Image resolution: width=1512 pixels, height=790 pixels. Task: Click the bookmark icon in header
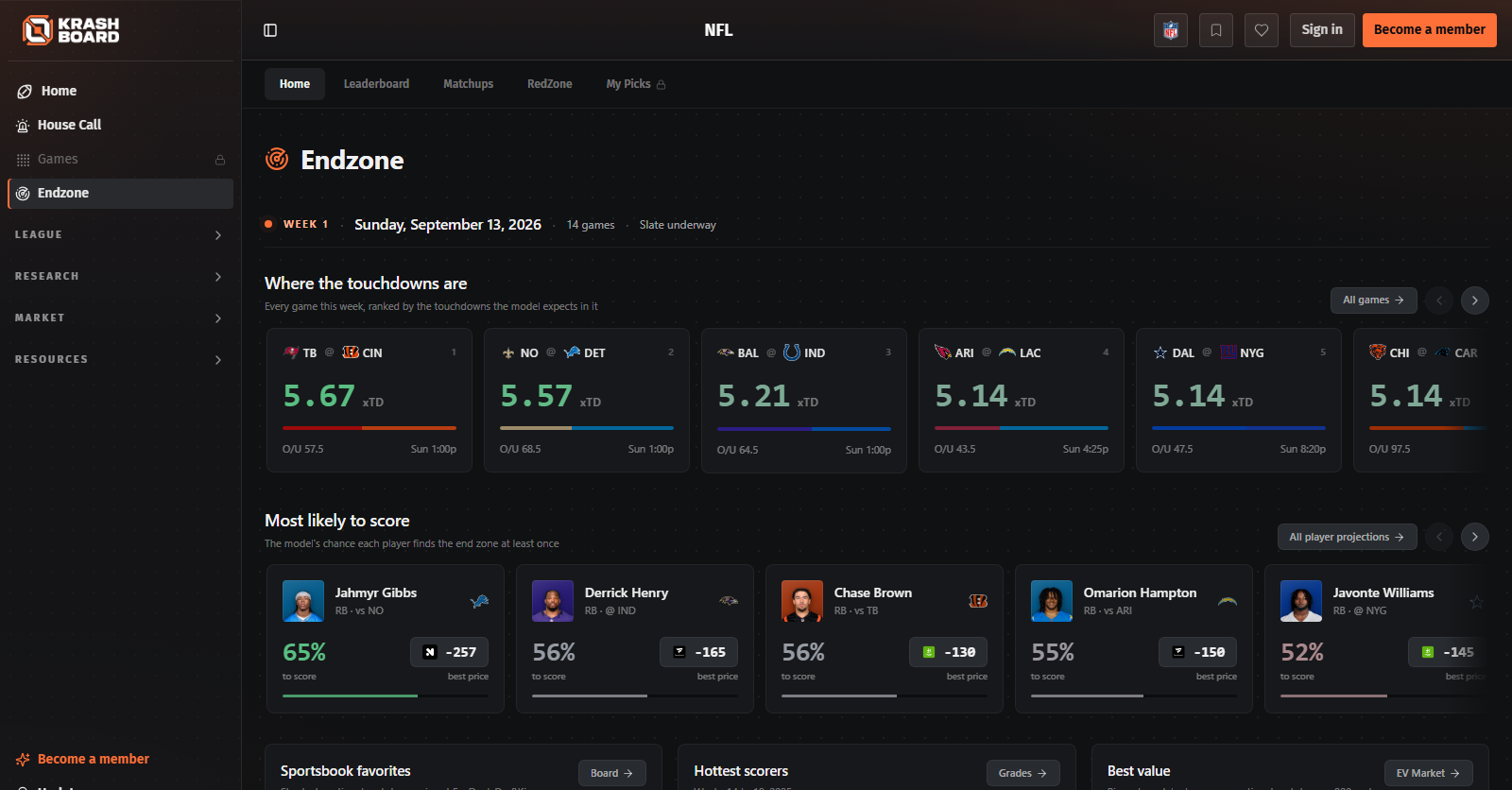[x=1216, y=30]
